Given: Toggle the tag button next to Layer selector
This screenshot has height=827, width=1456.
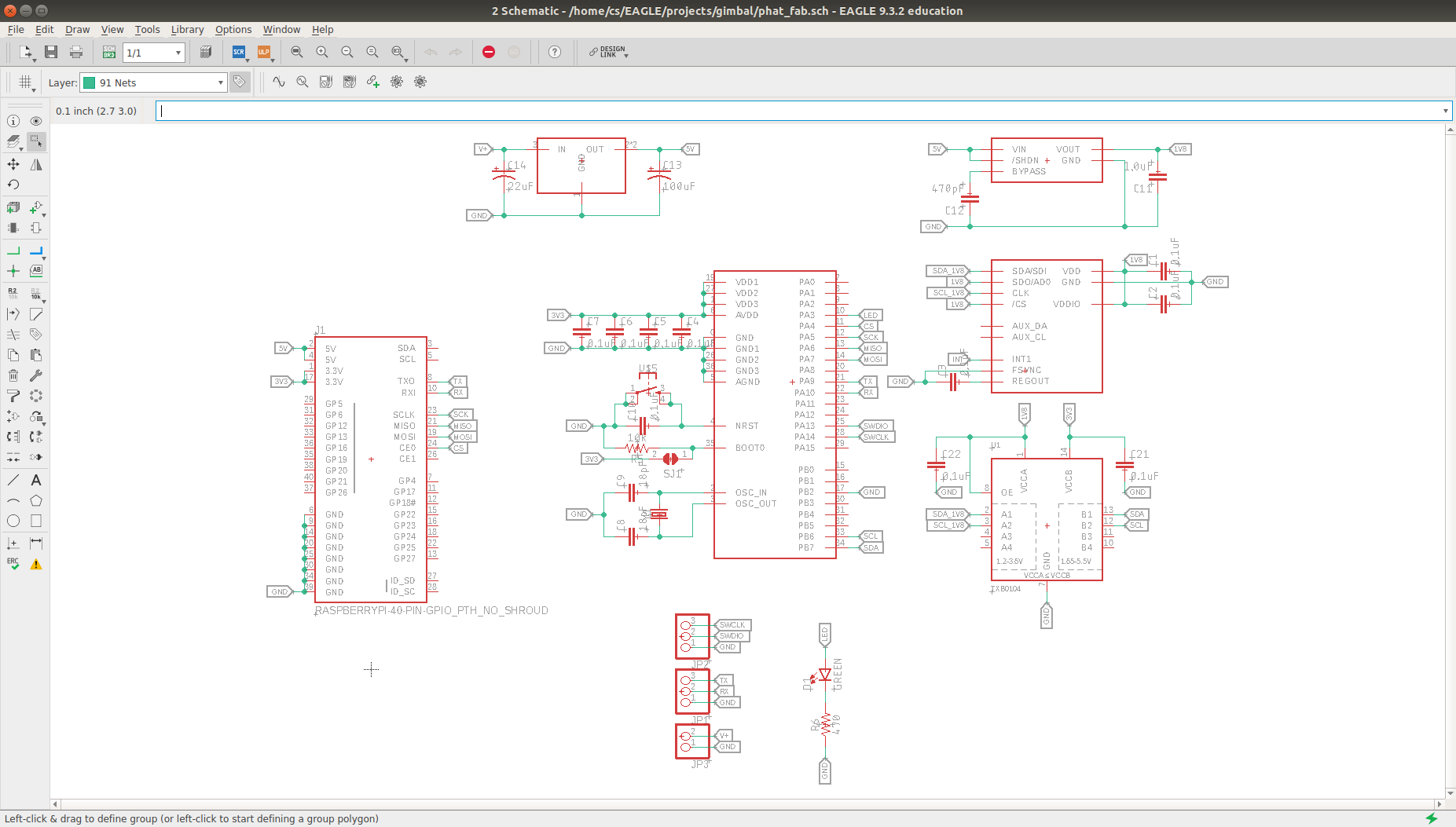Looking at the screenshot, I should [x=240, y=82].
